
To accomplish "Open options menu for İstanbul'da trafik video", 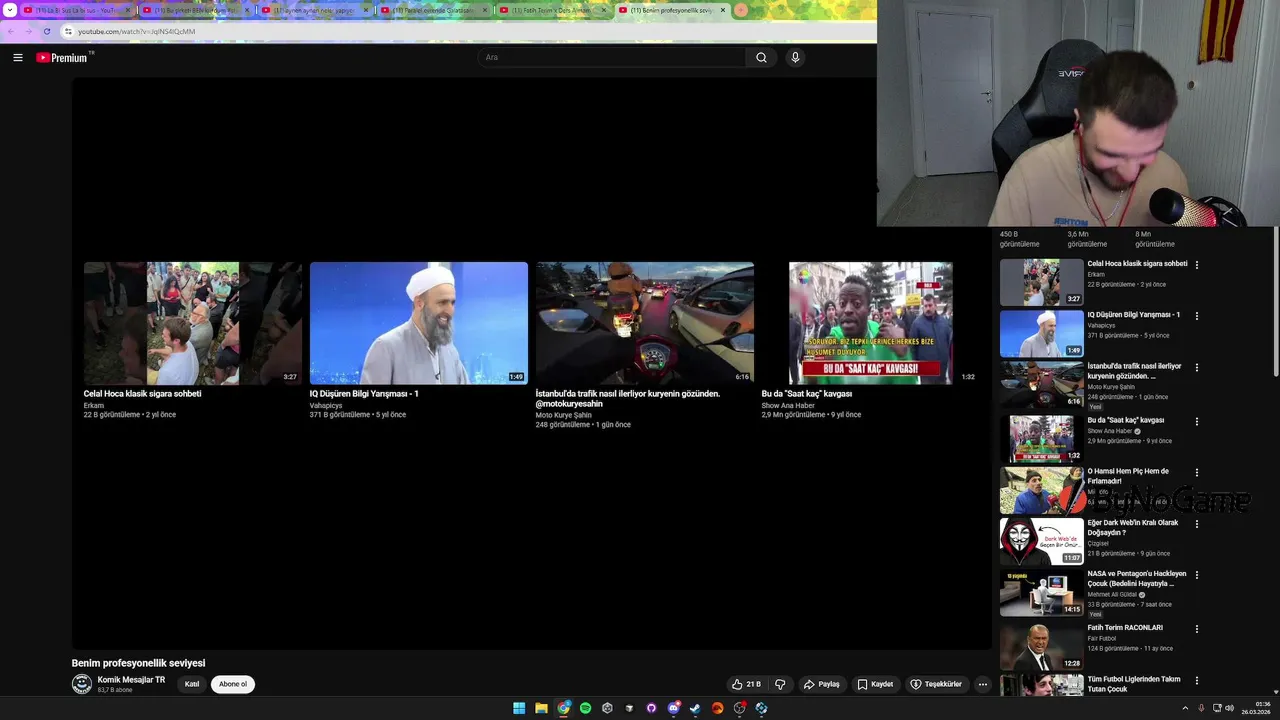I will 1197,367.
